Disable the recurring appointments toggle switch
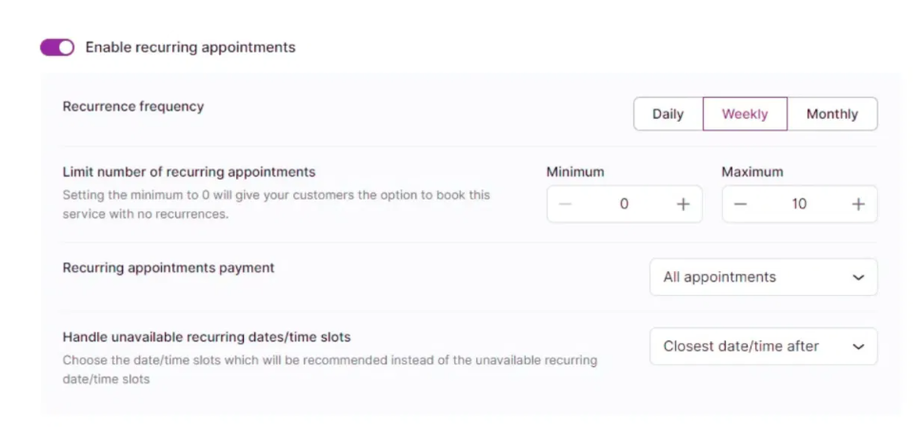This screenshot has width=920, height=428. (x=57, y=47)
